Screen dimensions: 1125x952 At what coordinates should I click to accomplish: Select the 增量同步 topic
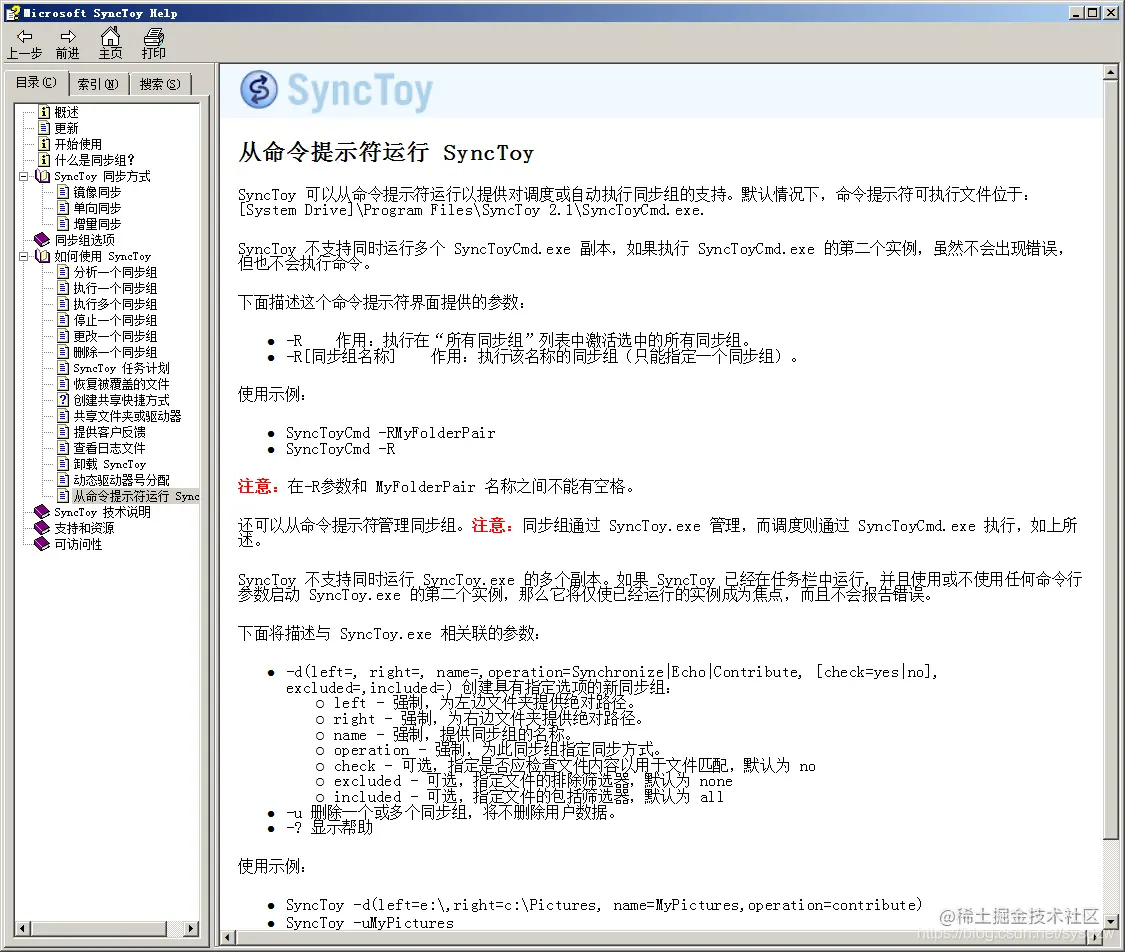[97, 224]
